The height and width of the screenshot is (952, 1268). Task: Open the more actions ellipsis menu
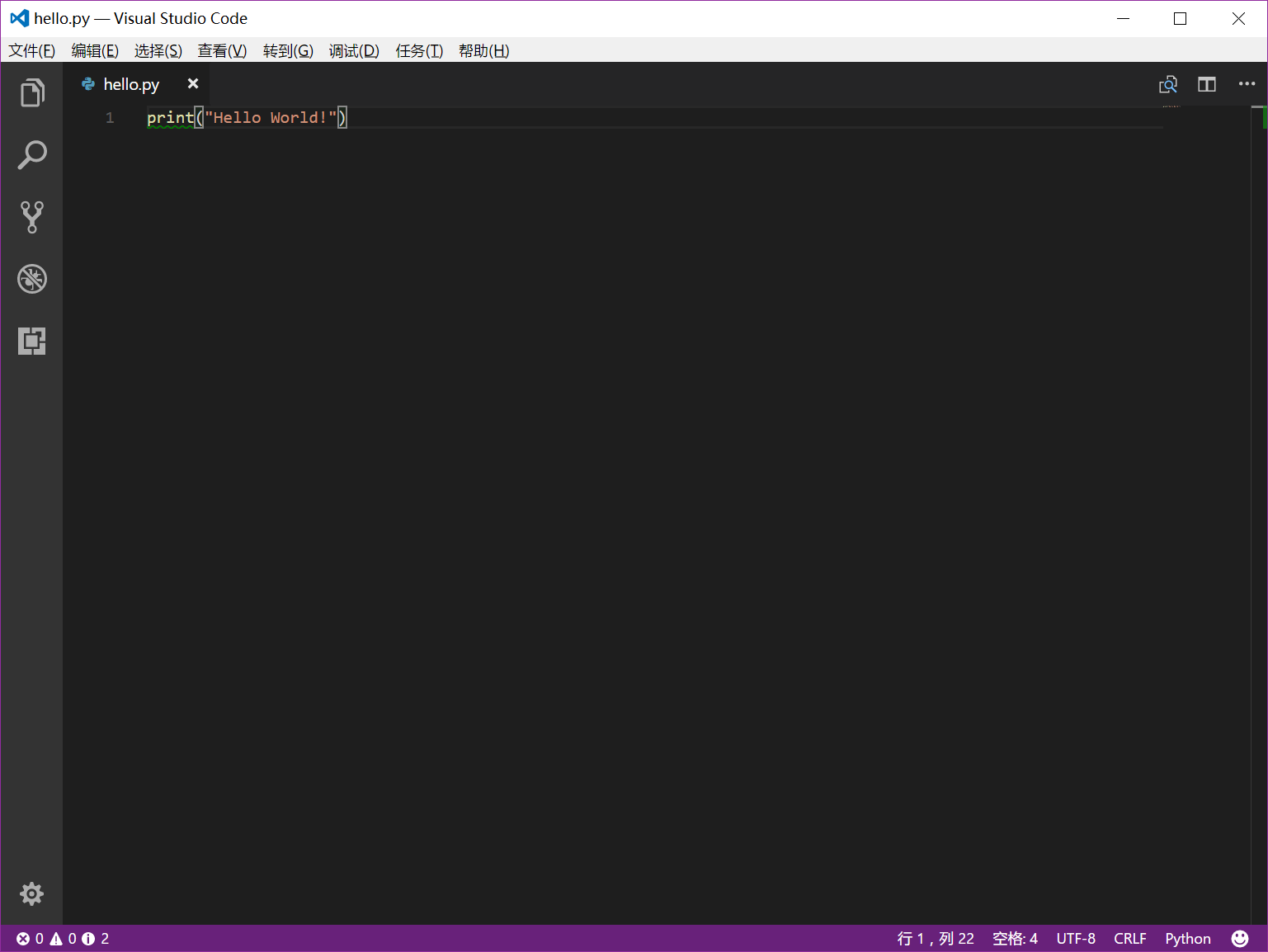(x=1246, y=84)
